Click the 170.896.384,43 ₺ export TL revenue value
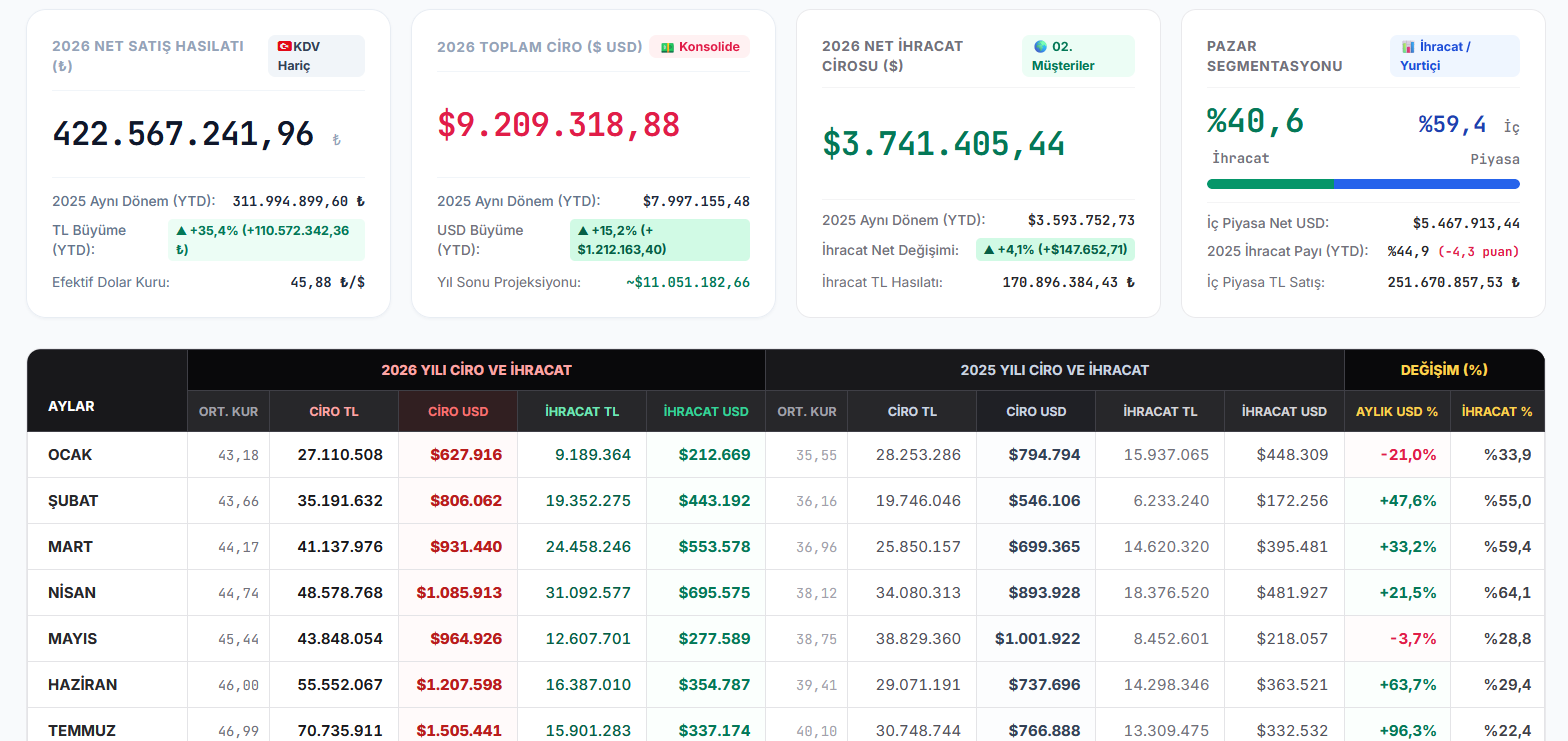 tap(1069, 283)
